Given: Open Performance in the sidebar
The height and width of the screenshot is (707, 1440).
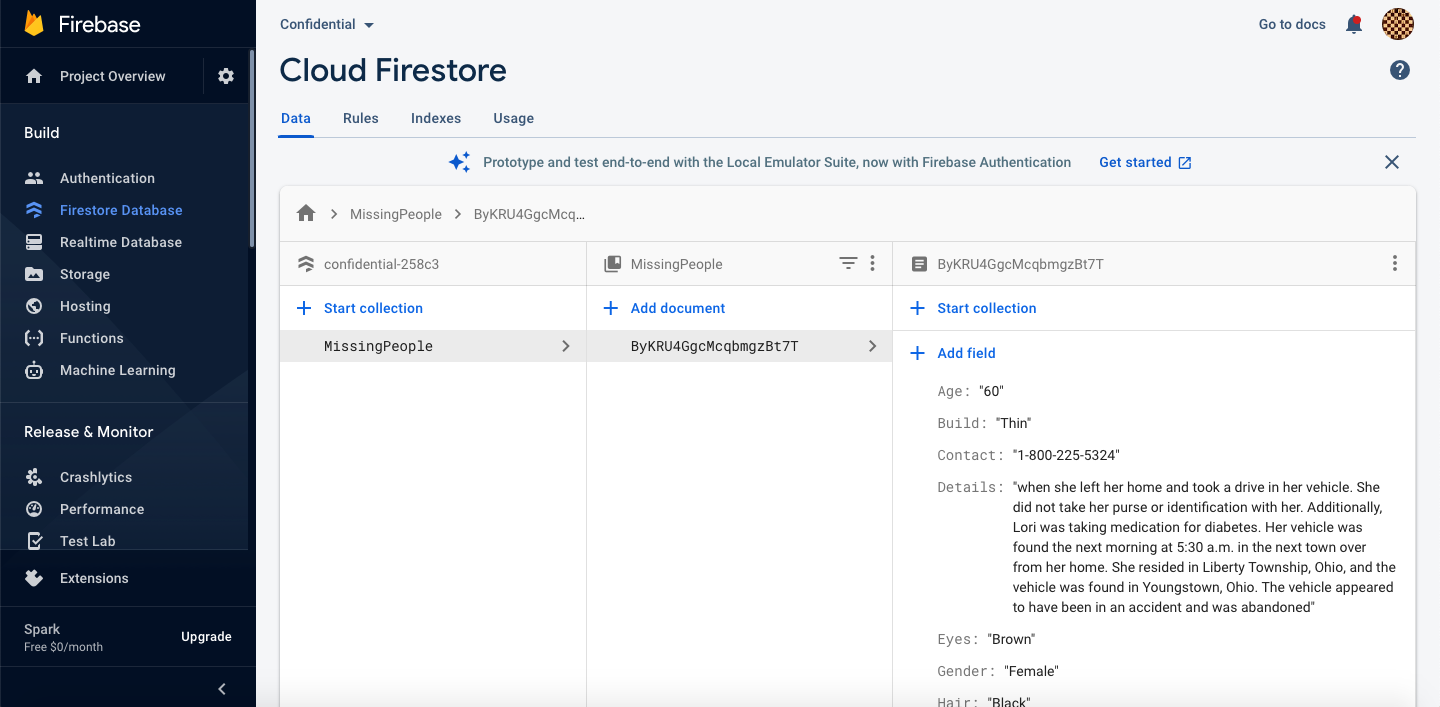Looking at the screenshot, I should click(102, 509).
